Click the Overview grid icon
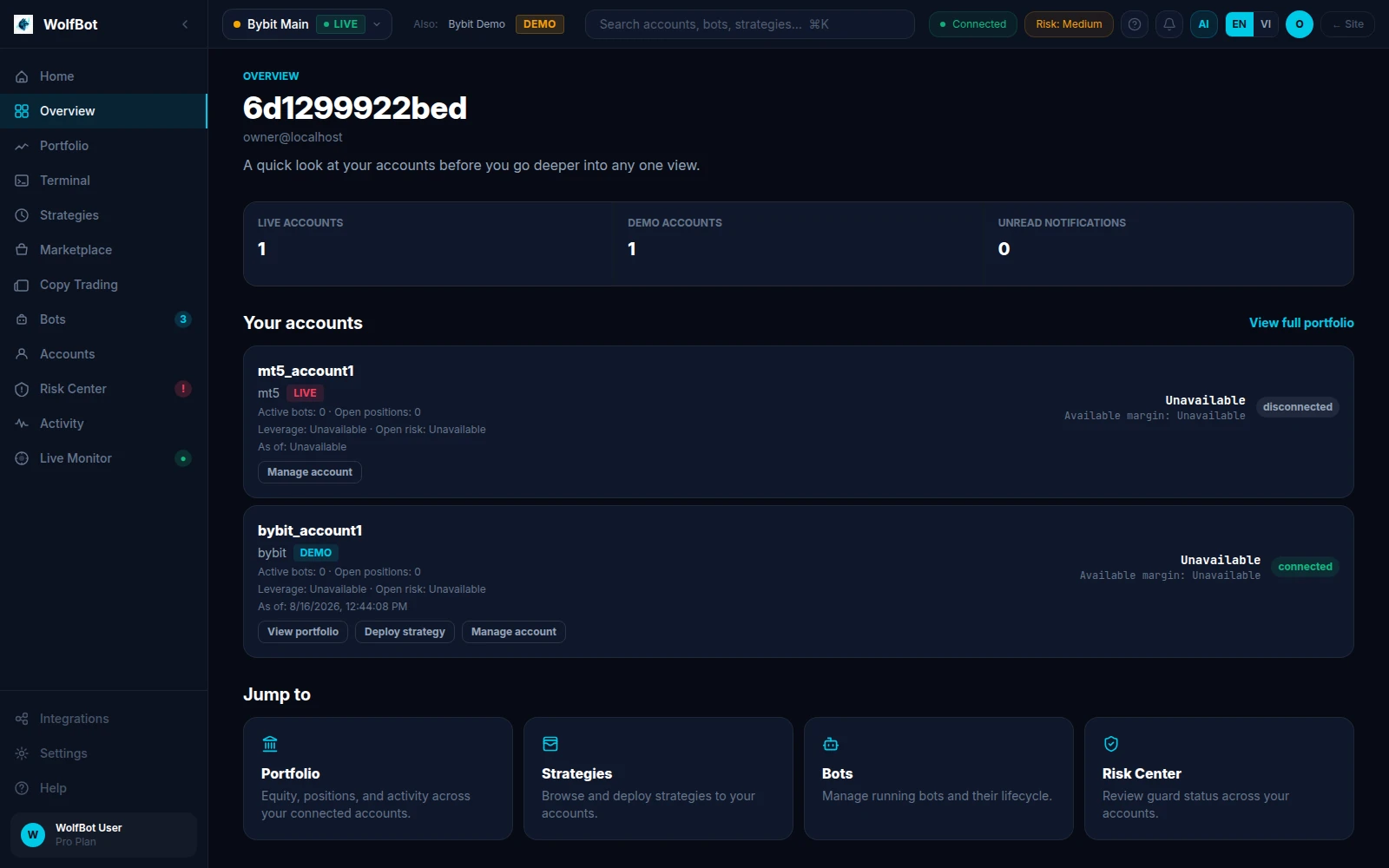 tap(22, 111)
